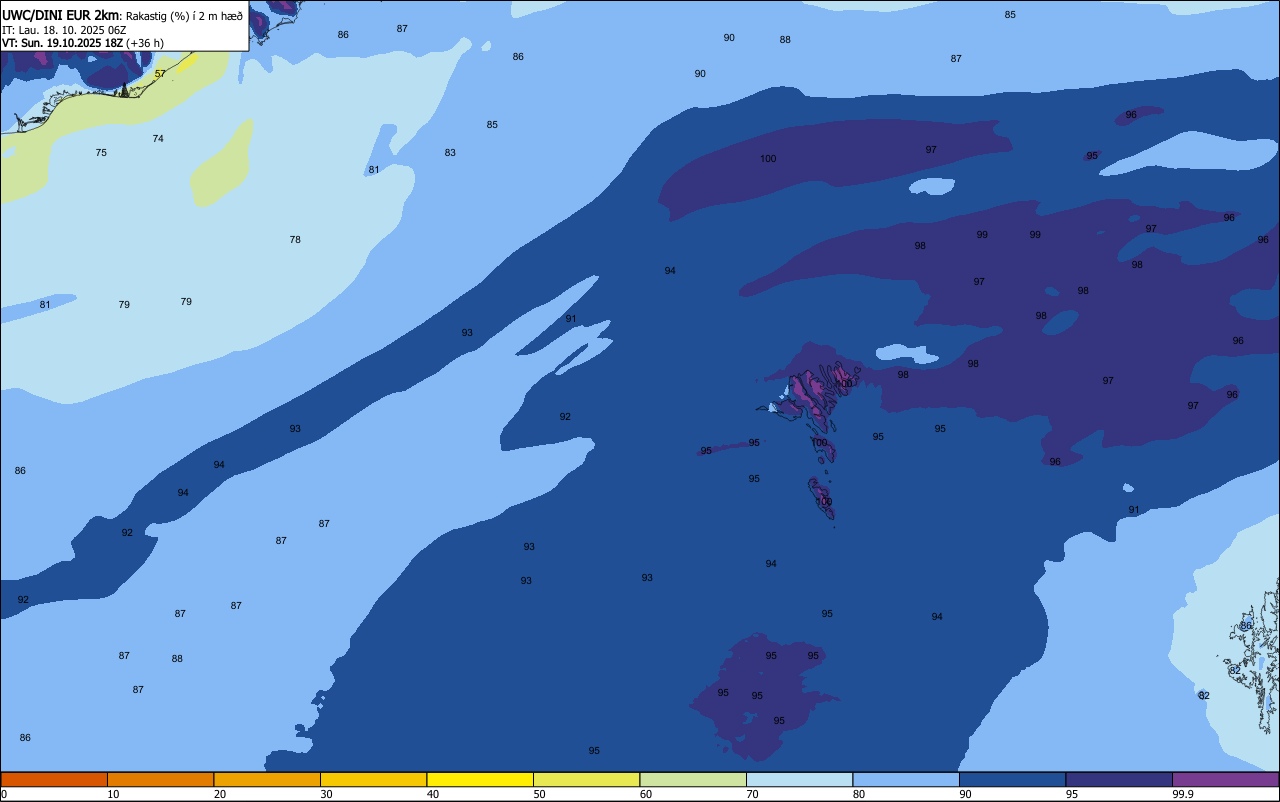Viewport: 1280px width, 802px height.
Task: Click the humidity value 83 on the map
Action: click(450, 153)
